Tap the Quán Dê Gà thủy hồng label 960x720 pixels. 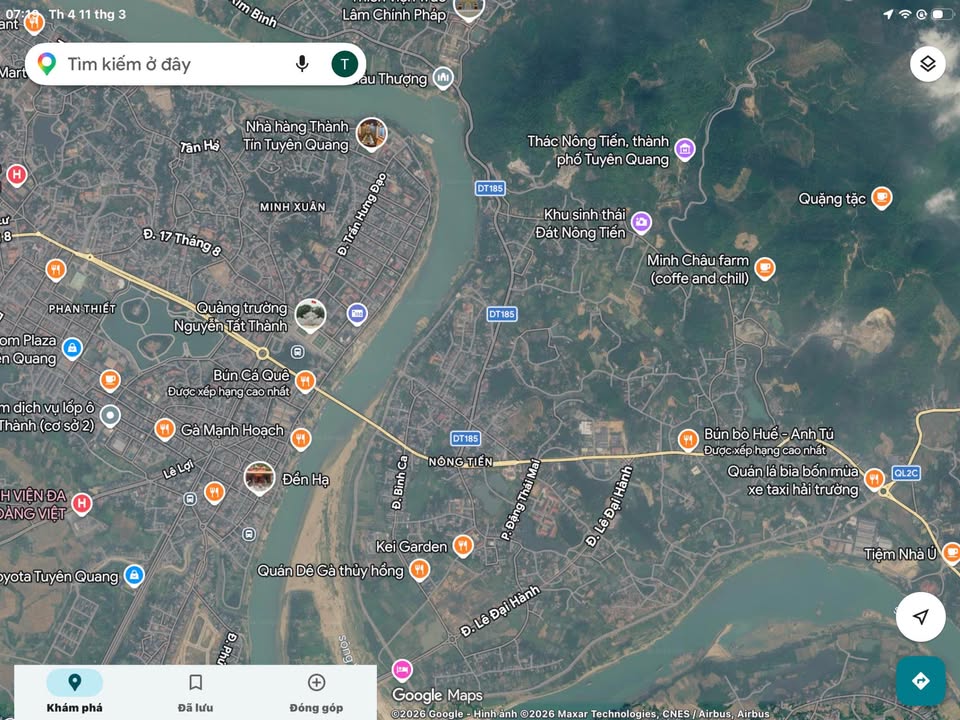(331, 571)
